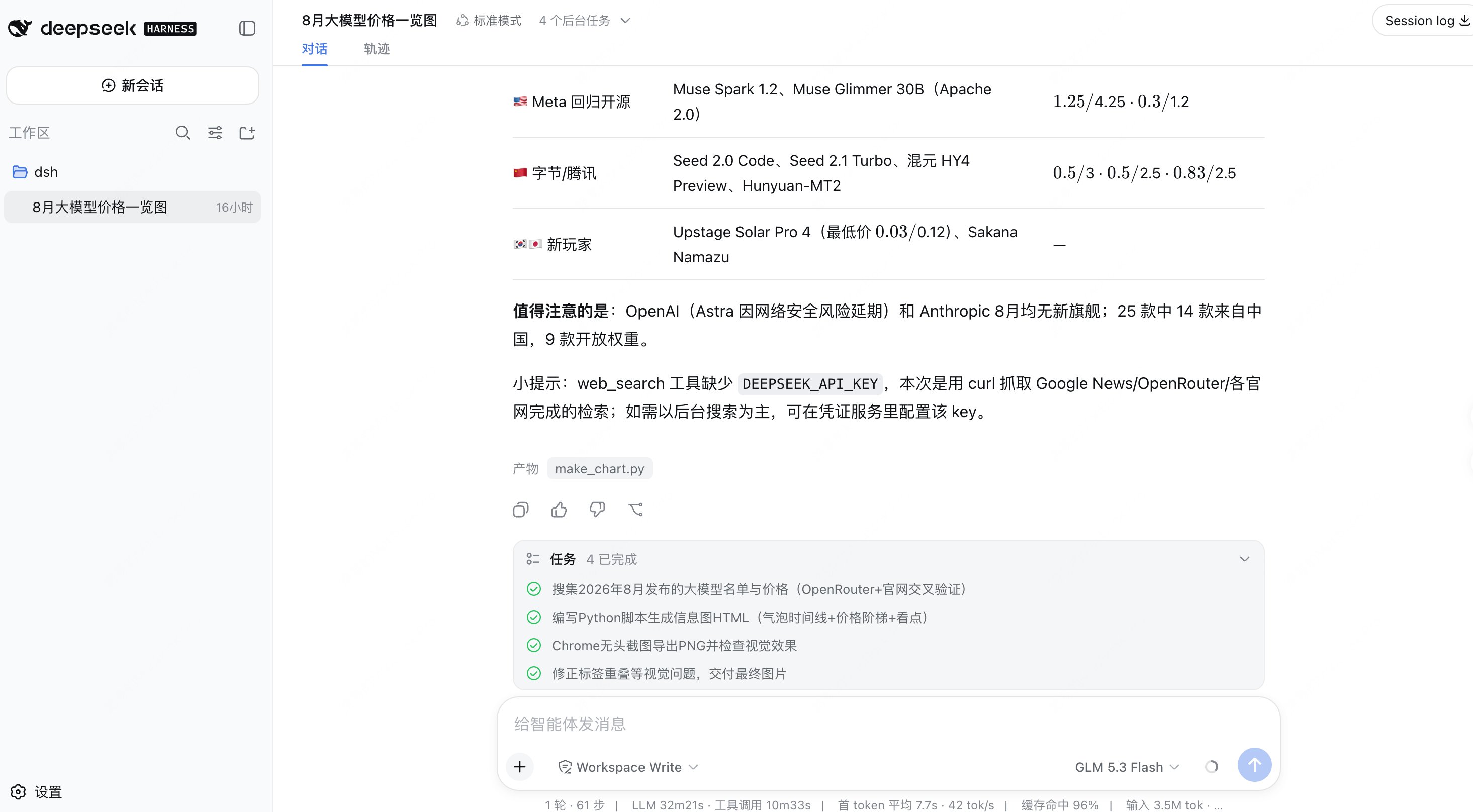Search the workspace list
1473x812 pixels.
[x=182, y=133]
